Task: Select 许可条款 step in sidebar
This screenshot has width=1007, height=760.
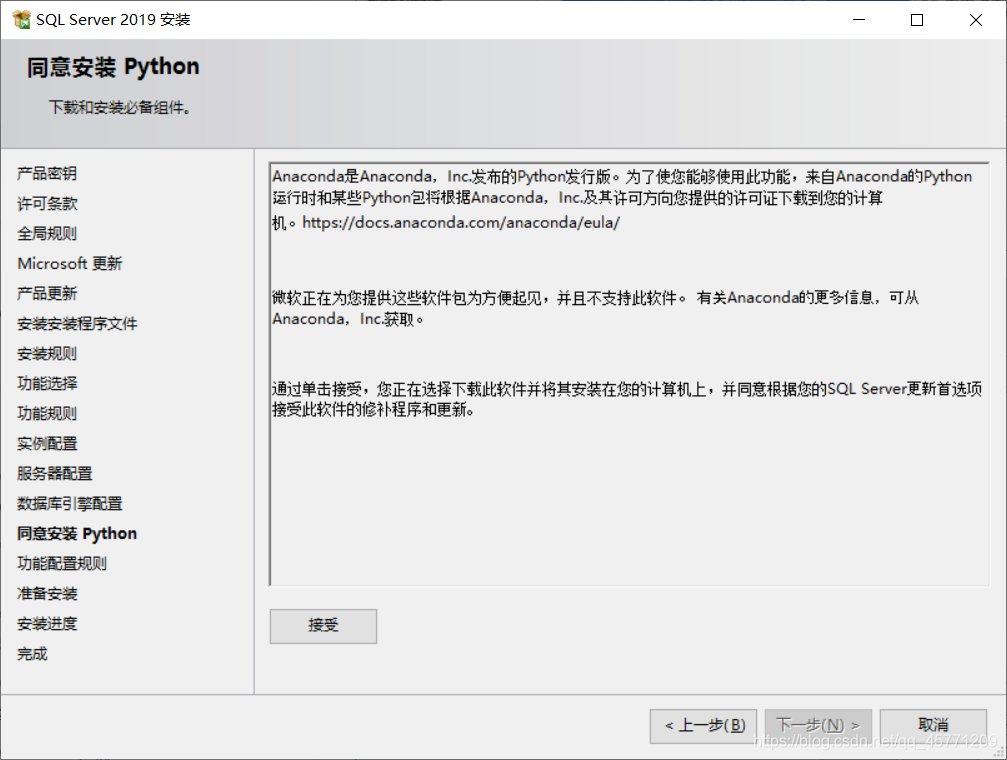Action: [x=47, y=204]
